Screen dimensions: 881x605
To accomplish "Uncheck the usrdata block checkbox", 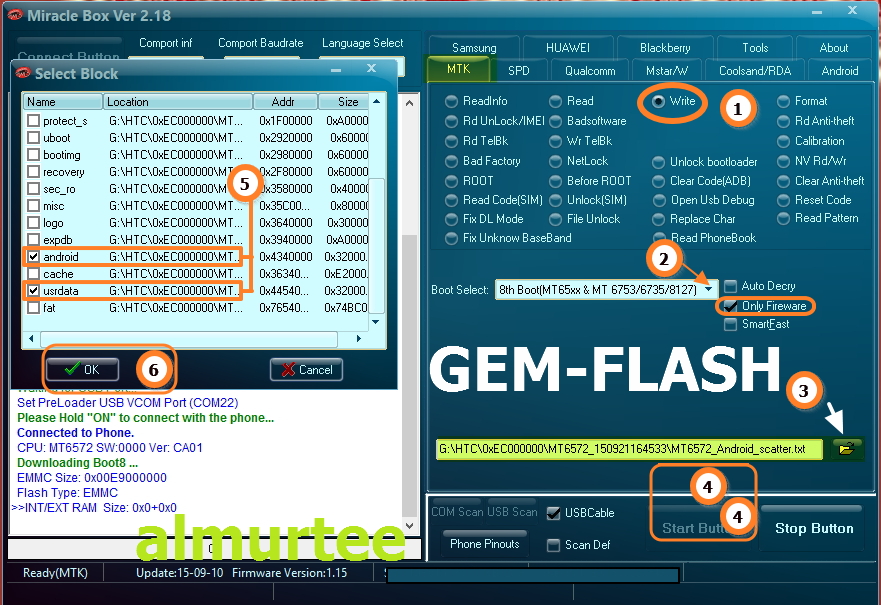I will coord(34,290).
